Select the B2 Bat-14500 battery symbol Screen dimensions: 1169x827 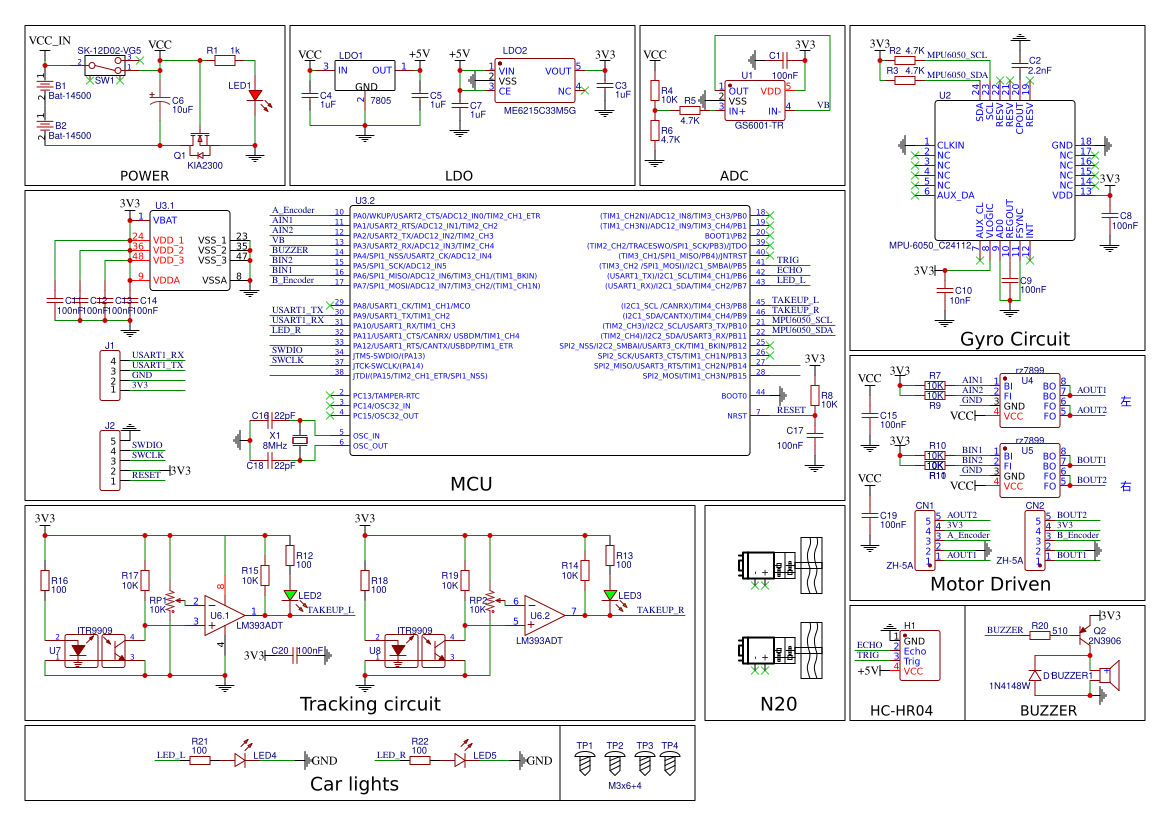tap(45, 125)
